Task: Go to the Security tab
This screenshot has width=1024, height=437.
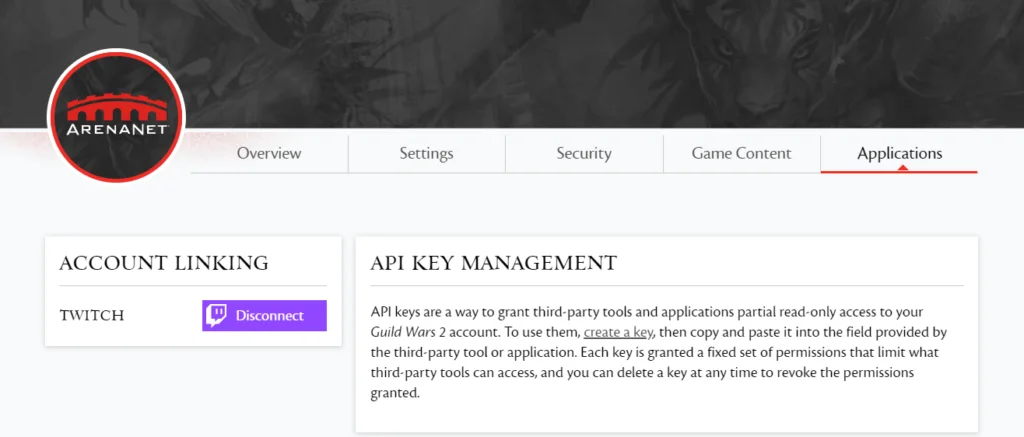Action: coord(584,154)
